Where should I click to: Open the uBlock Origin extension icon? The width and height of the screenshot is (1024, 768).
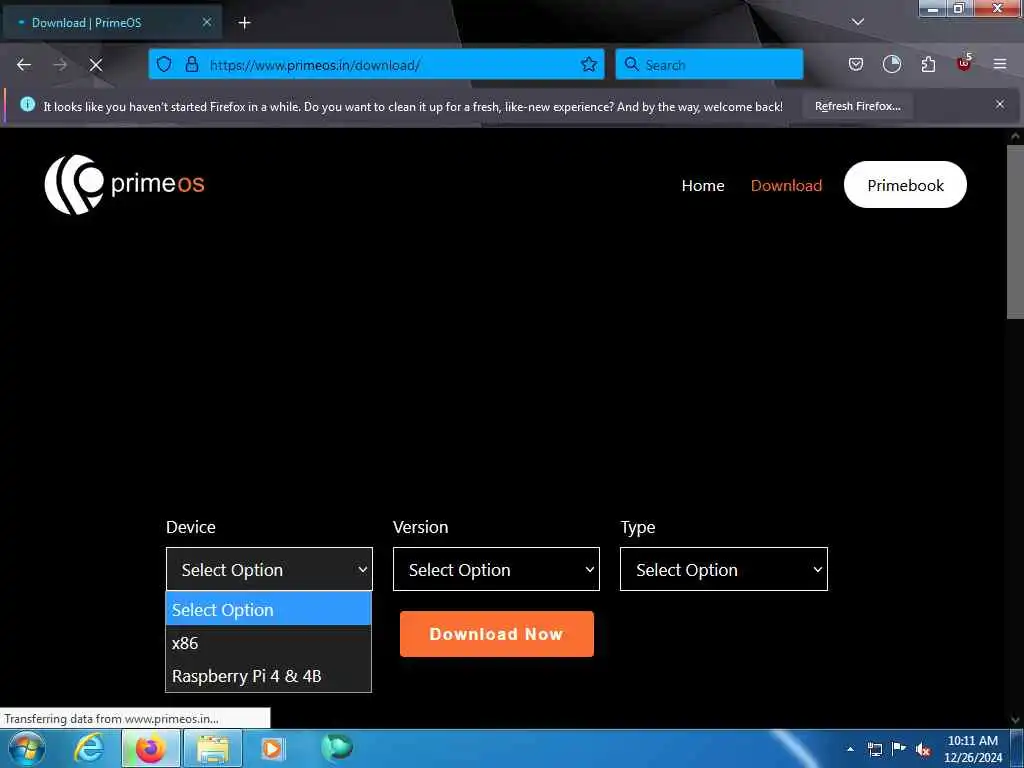tap(964, 63)
